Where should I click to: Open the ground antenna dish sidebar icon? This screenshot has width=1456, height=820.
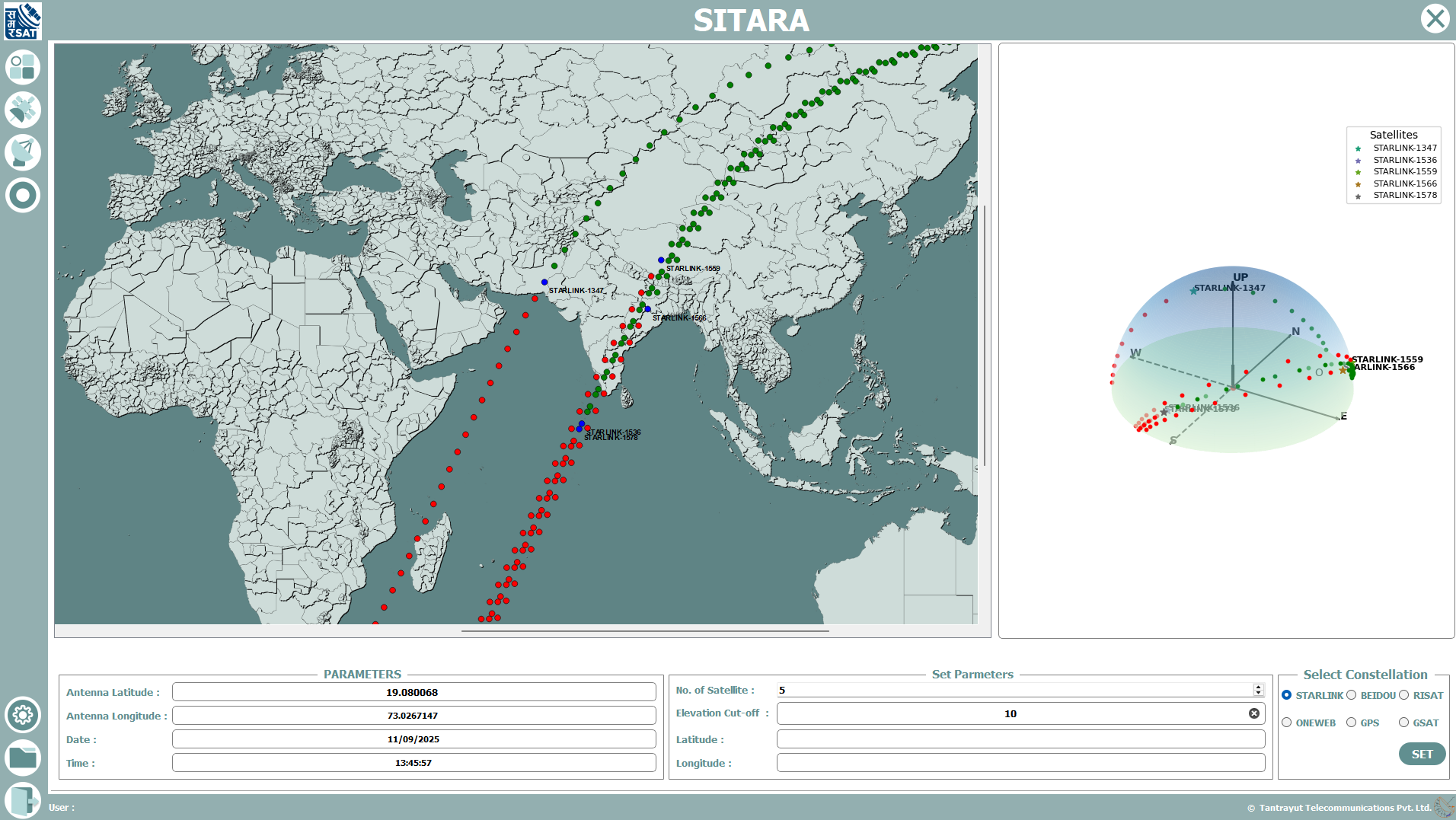pos(23,152)
